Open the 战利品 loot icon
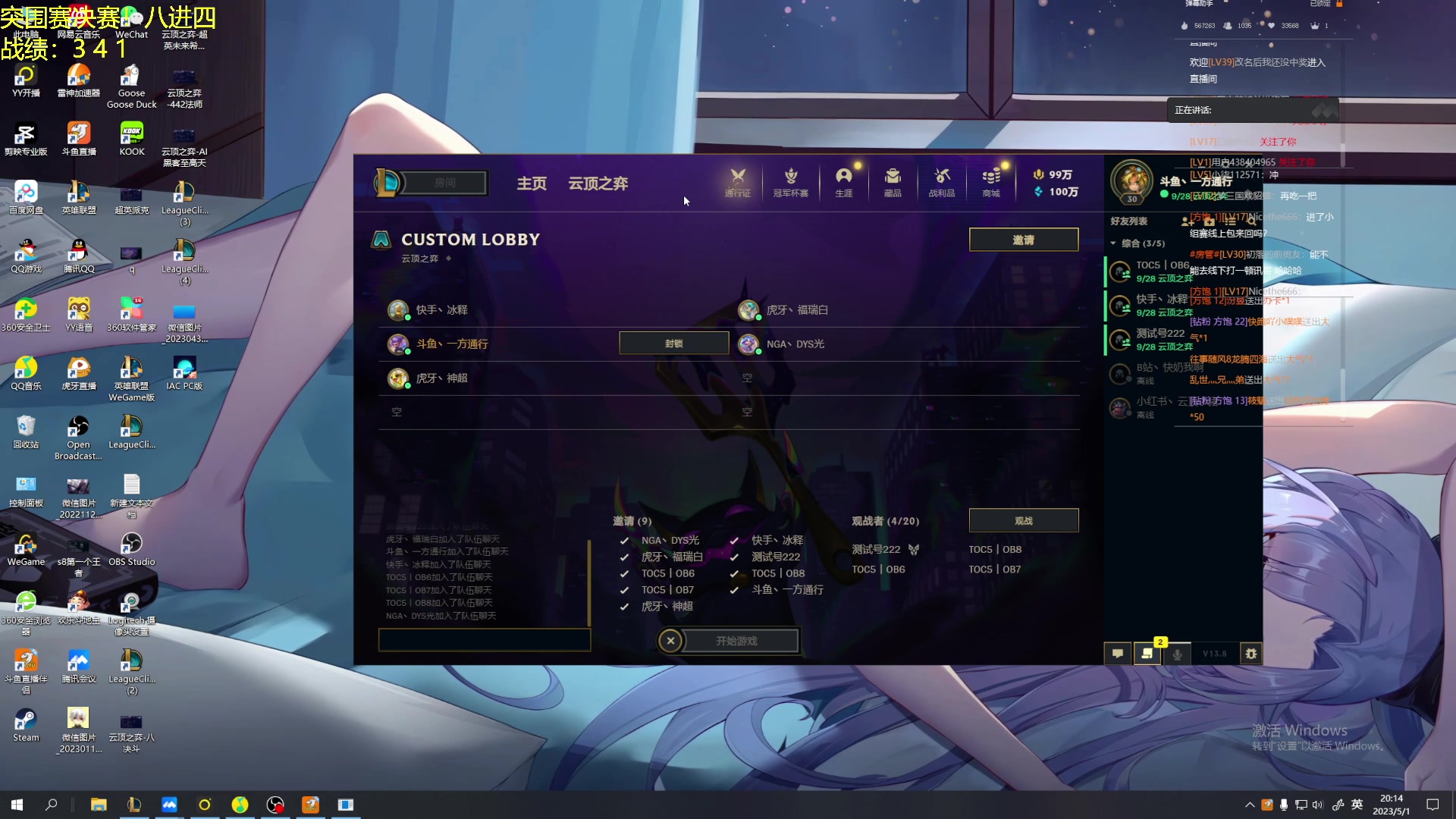The width and height of the screenshot is (1456, 819). [942, 182]
